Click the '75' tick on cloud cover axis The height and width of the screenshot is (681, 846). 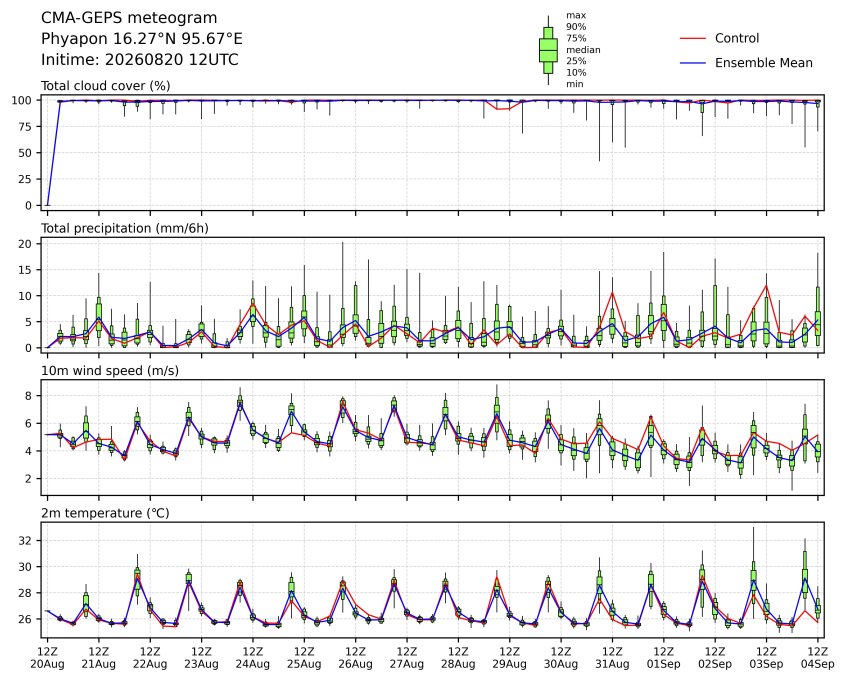coord(25,126)
